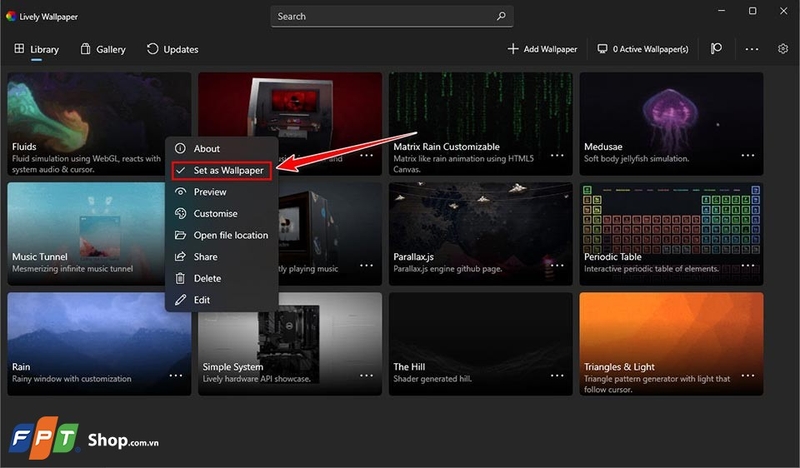Open the Library tab
The height and width of the screenshot is (468, 800).
click(x=36, y=50)
